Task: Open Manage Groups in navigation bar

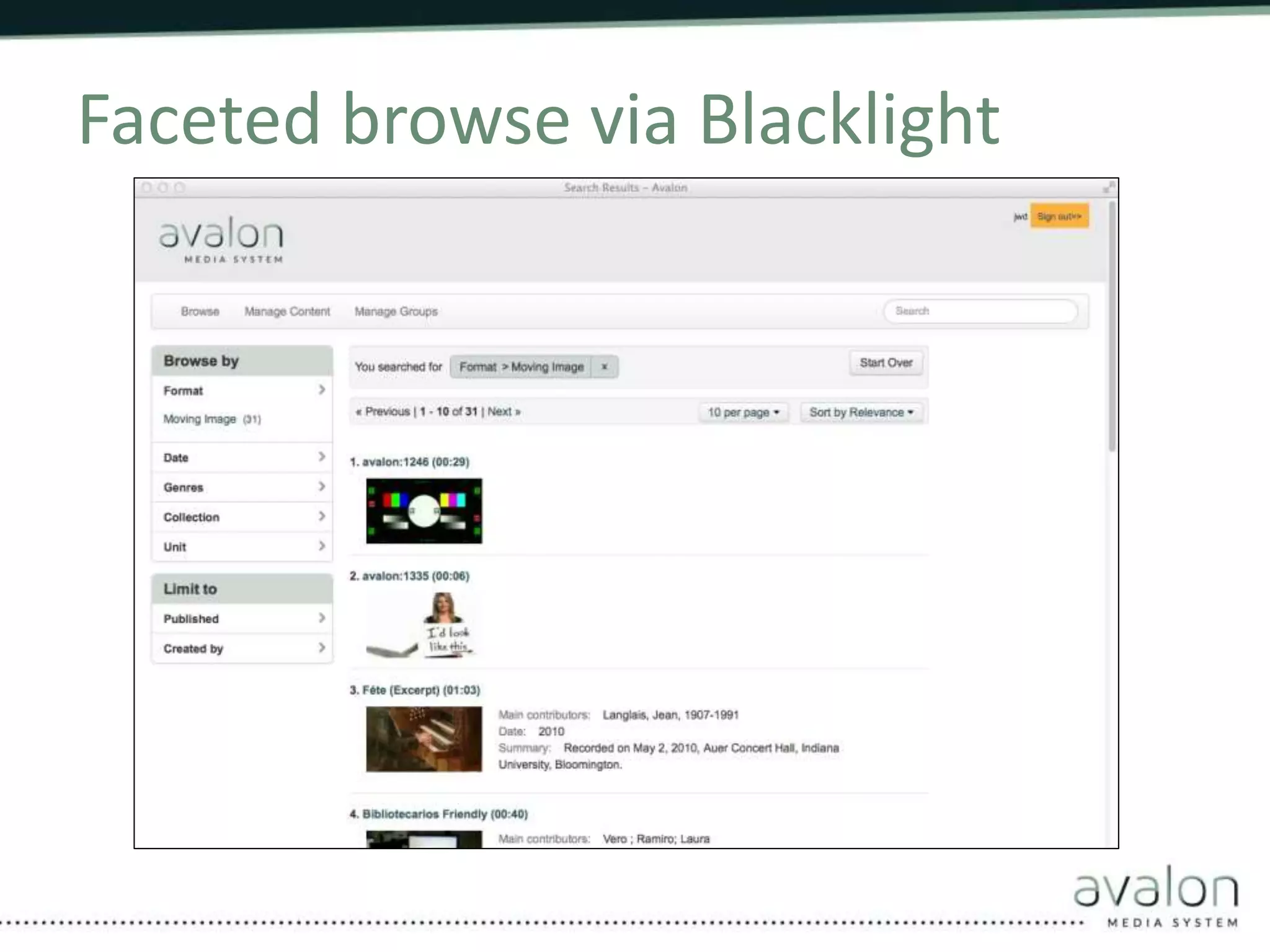Action: (396, 311)
